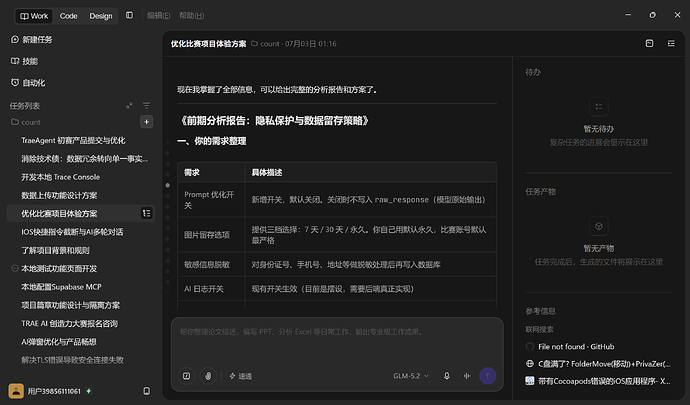Open the 数据上传功能设计方案 task
This screenshot has height=405, width=690.
point(59,195)
